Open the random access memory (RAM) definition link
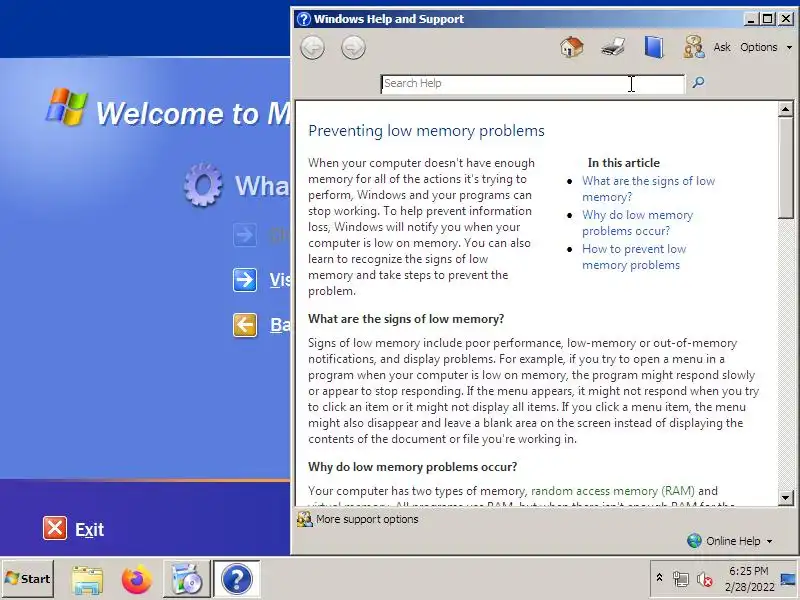This screenshot has width=800, height=600. [613, 491]
